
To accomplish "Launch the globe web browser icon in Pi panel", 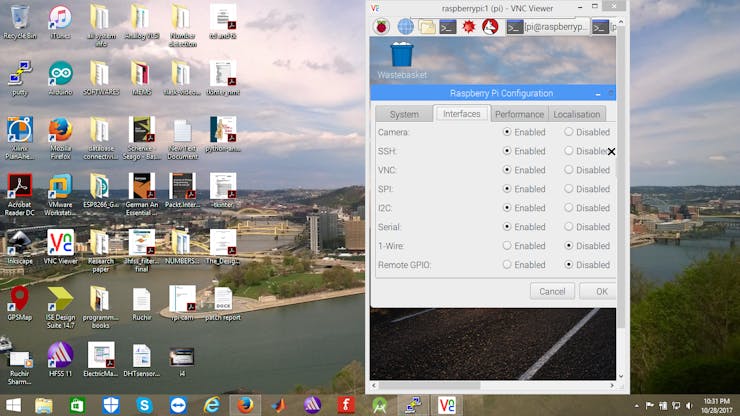I will click(x=405, y=26).
